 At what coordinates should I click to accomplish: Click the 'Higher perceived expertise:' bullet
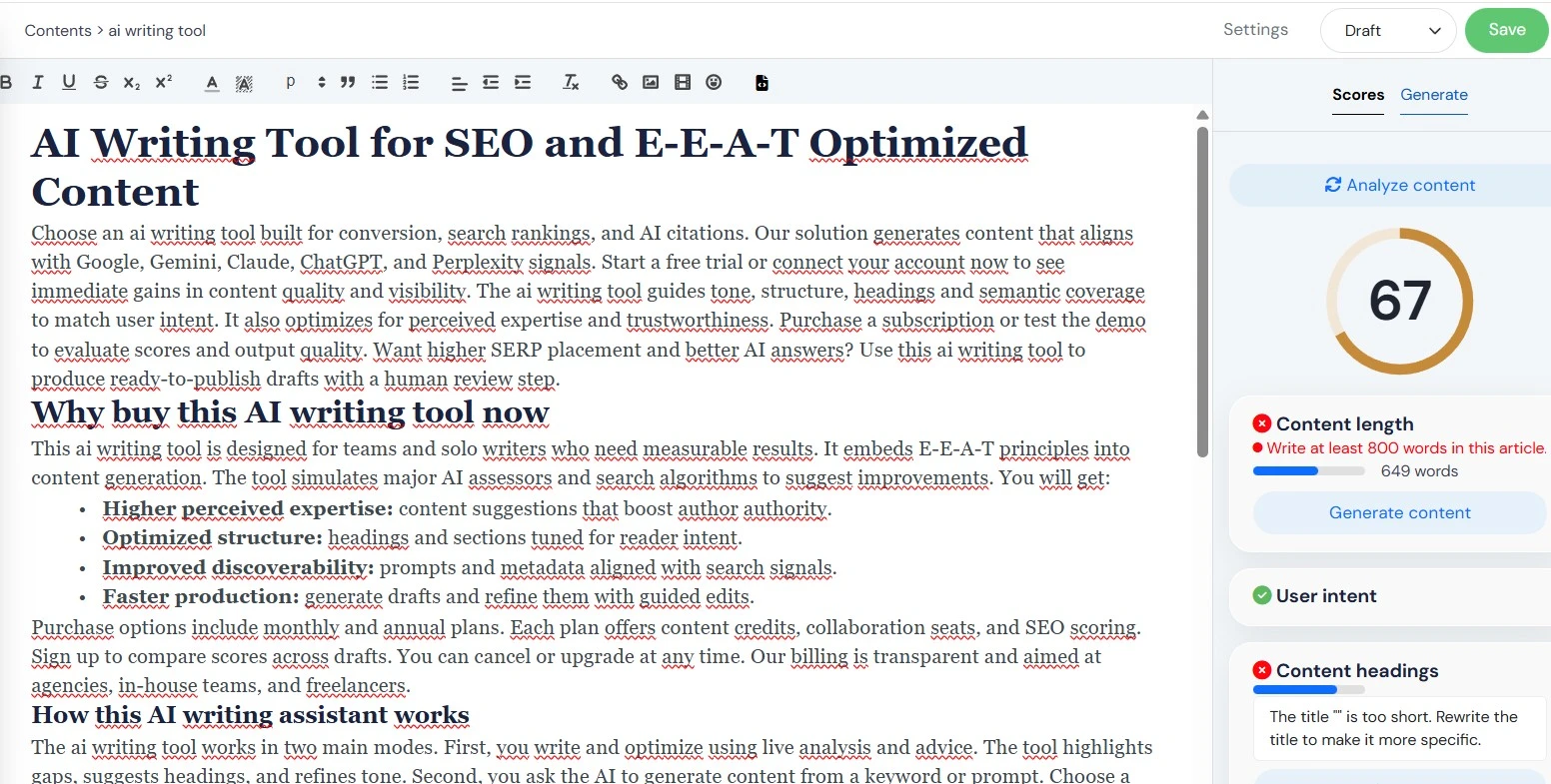(248, 508)
